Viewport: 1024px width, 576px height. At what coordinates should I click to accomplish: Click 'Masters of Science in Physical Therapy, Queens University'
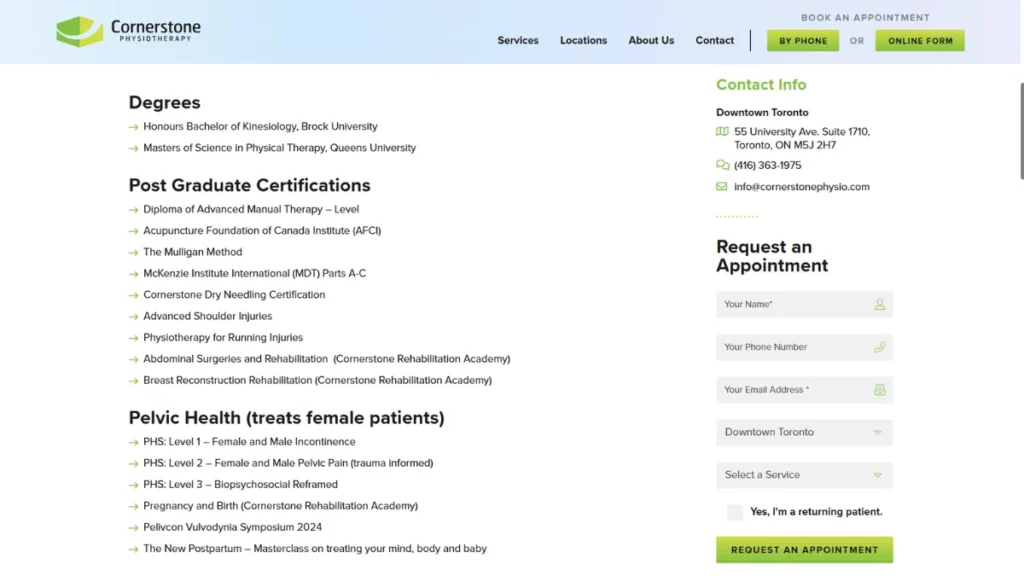click(x=280, y=148)
